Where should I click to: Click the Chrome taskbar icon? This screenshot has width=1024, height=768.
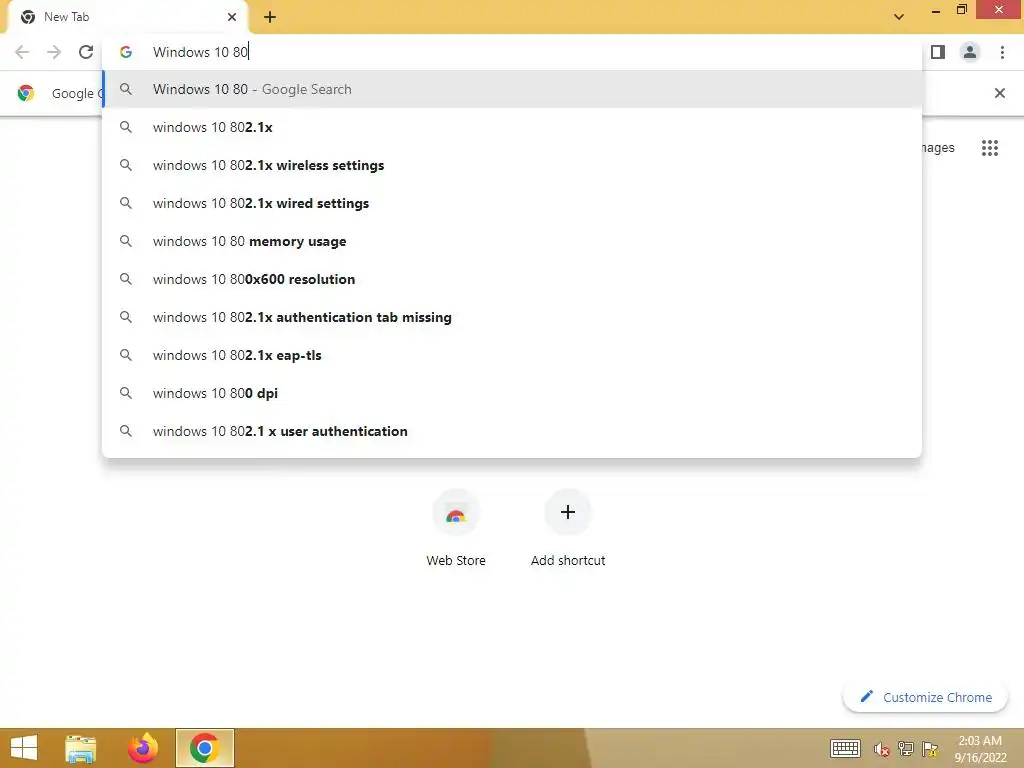click(x=204, y=748)
